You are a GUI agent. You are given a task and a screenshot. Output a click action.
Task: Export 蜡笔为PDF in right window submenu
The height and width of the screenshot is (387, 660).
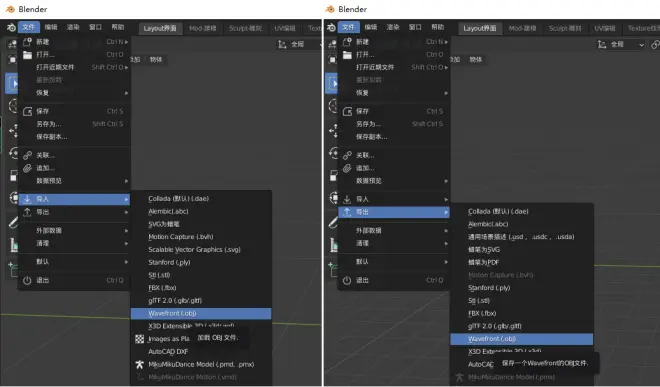click(x=522, y=262)
